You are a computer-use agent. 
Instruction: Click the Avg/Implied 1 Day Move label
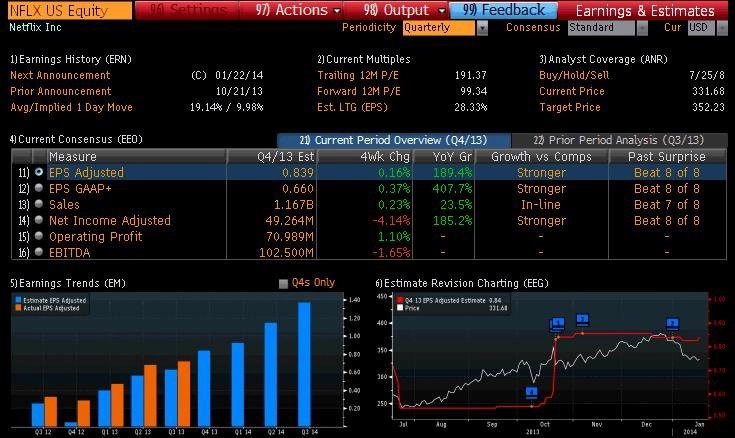[x=71, y=107]
